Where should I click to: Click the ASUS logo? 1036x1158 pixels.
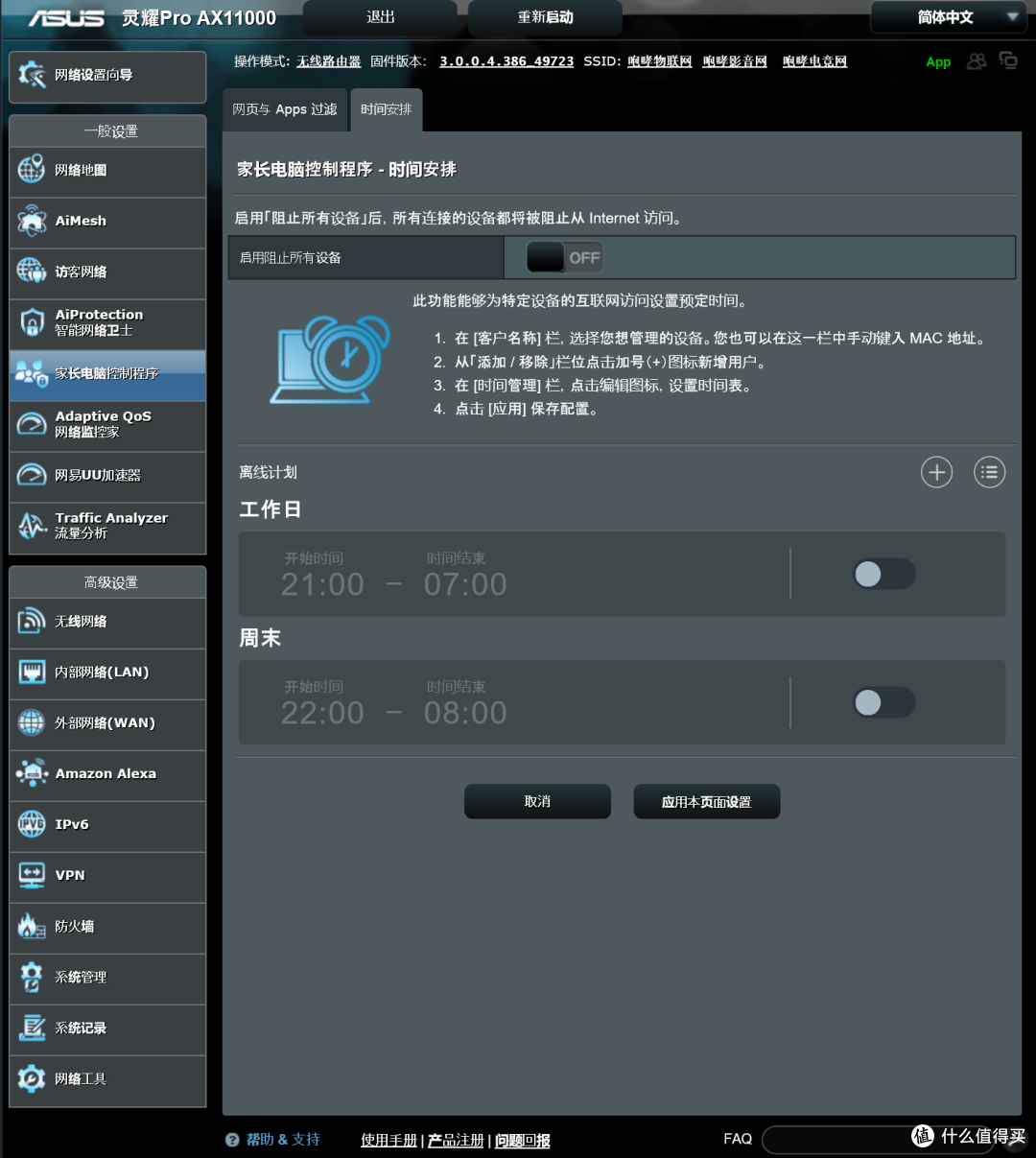[x=66, y=18]
